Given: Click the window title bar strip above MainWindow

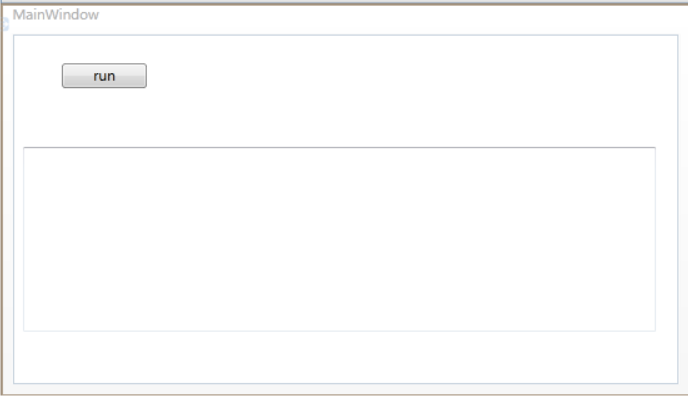Looking at the screenshot, I should pyautogui.click(x=344, y=3).
